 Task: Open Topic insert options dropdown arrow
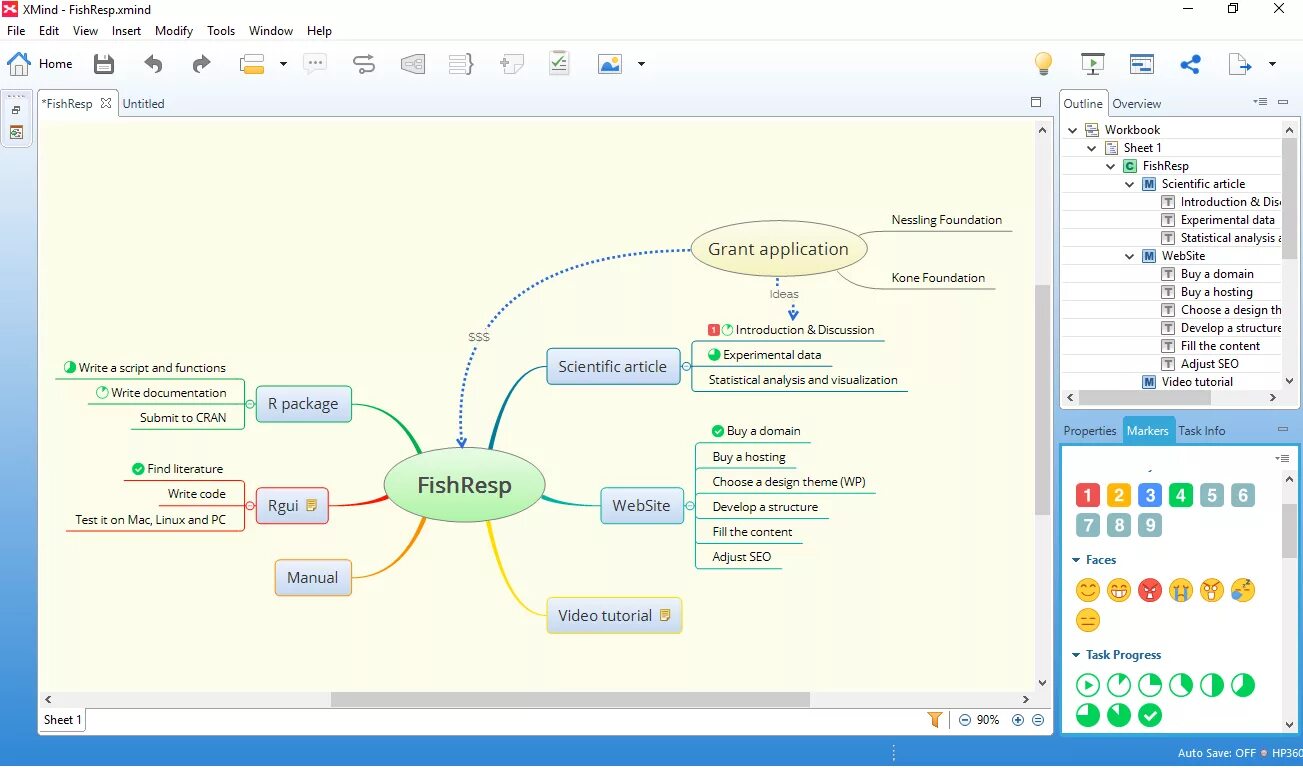pos(283,64)
